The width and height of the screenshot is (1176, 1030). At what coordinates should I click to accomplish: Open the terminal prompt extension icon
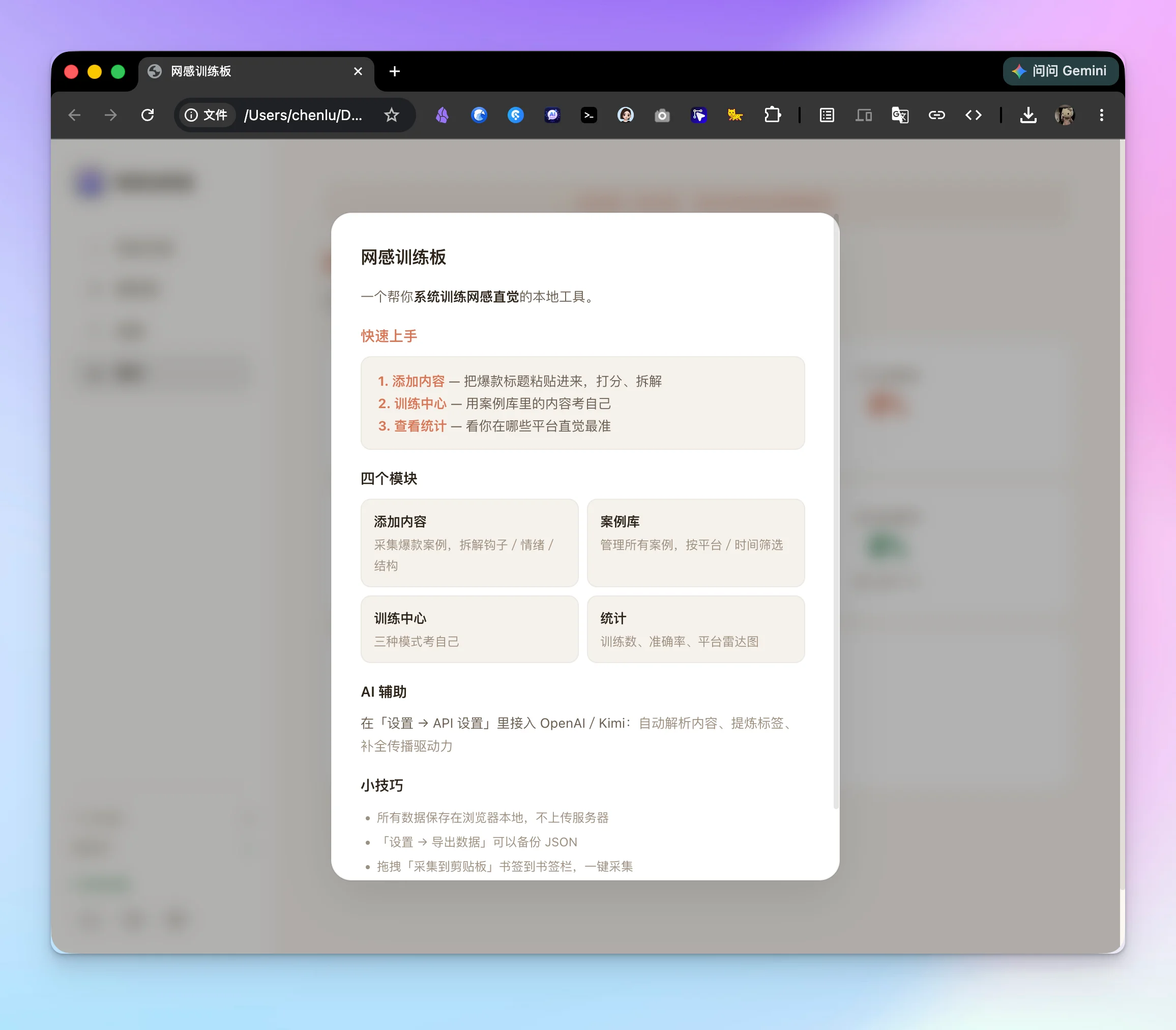[x=589, y=115]
